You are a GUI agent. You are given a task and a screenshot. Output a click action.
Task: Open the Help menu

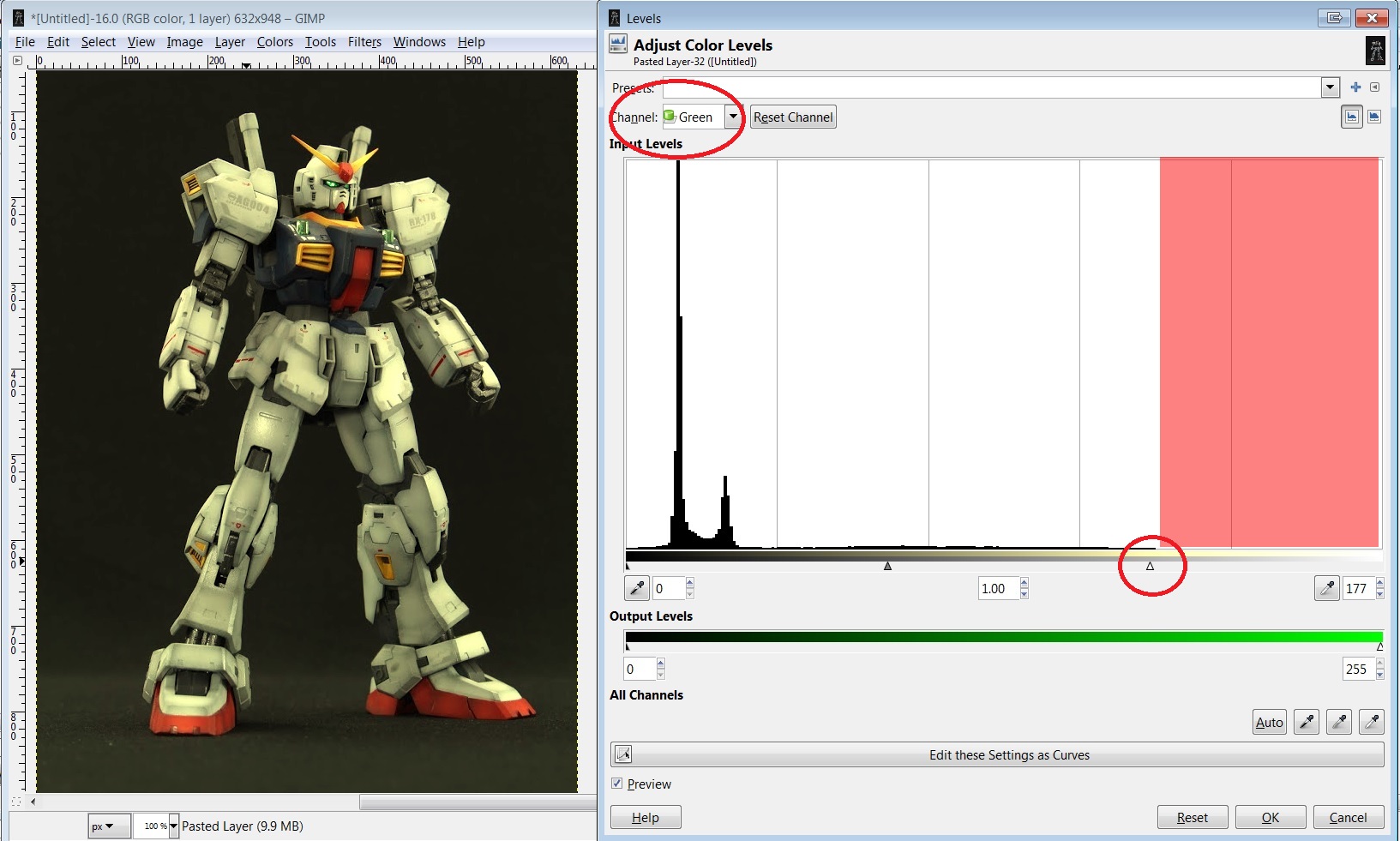[x=471, y=41]
